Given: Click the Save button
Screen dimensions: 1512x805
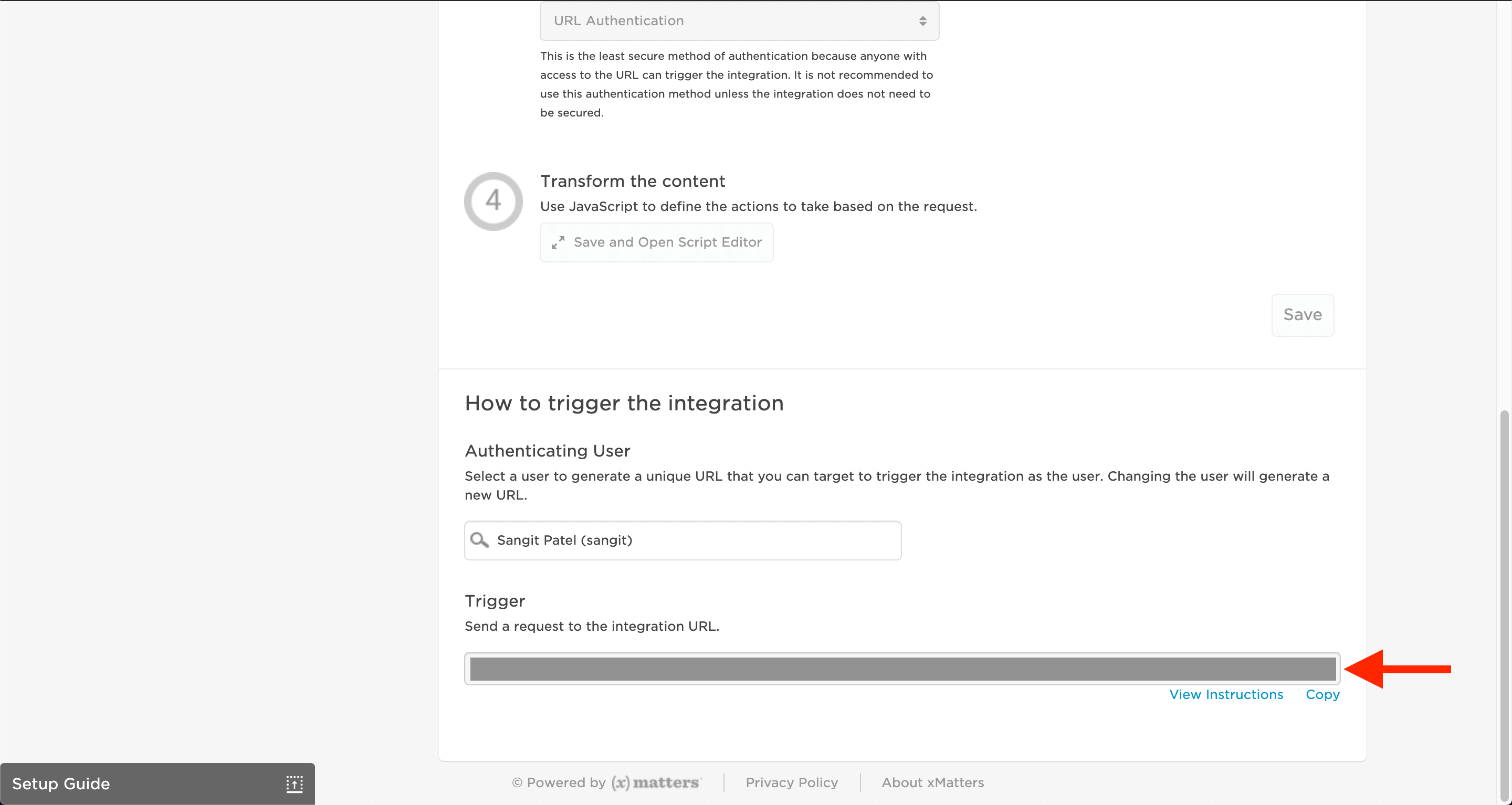Looking at the screenshot, I should pos(1303,315).
